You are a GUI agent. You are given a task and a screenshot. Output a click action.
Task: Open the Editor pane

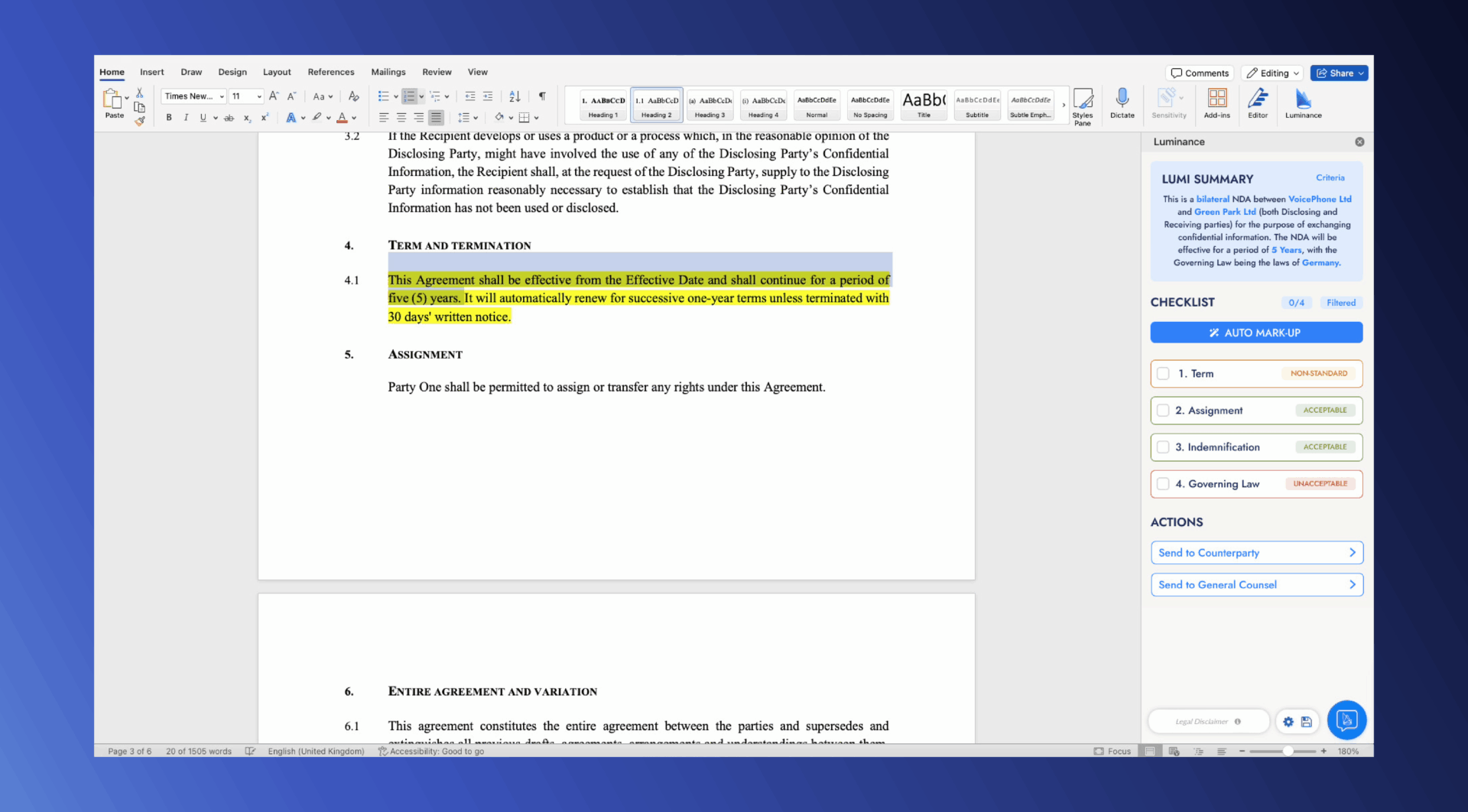click(x=1257, y=104)
